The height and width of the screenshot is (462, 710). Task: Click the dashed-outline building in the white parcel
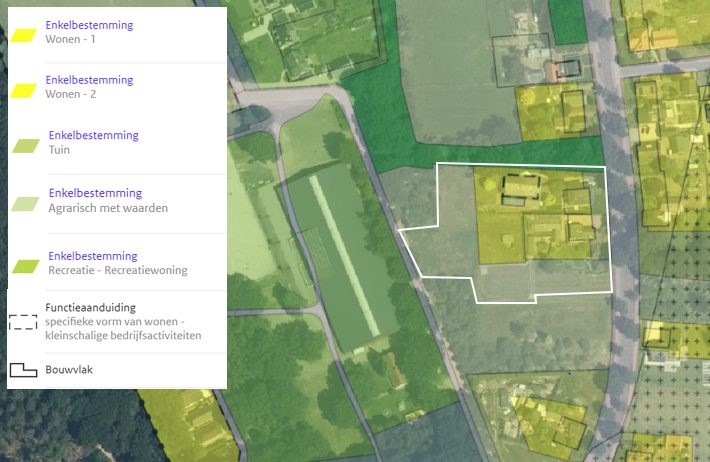pyautogui.click(x=522, y=186)
